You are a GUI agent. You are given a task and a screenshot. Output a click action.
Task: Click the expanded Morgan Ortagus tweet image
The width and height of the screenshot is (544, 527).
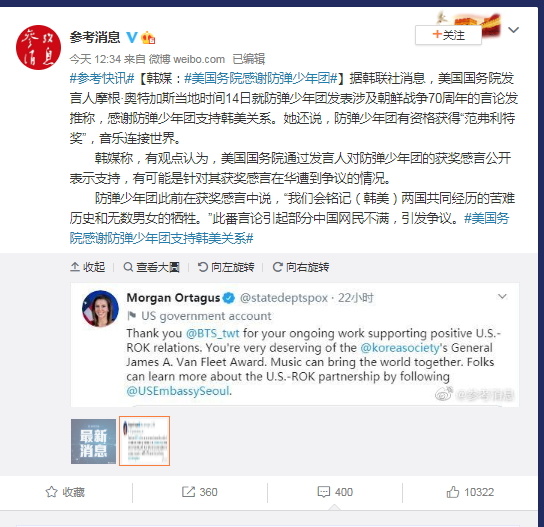pos(295,345)
